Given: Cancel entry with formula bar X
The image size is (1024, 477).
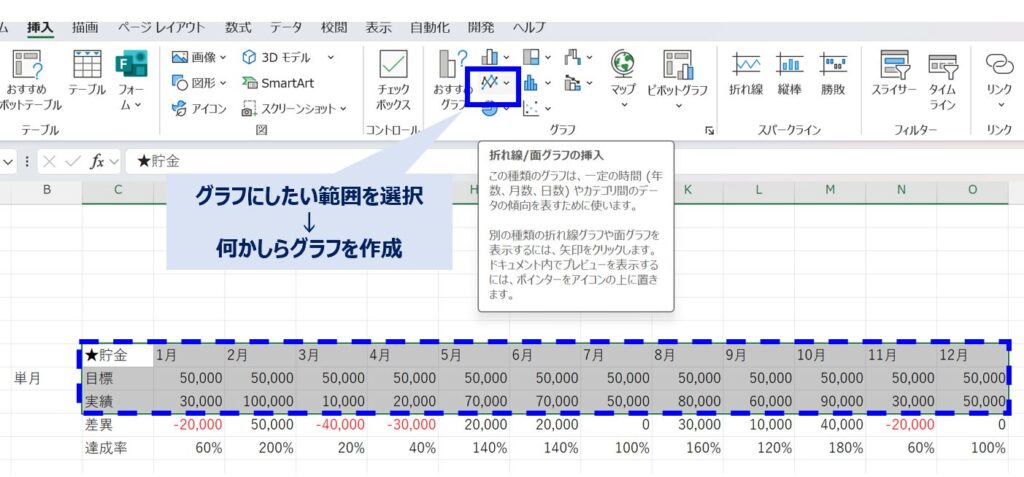Looking at the screenshot, I should point(48,161).
